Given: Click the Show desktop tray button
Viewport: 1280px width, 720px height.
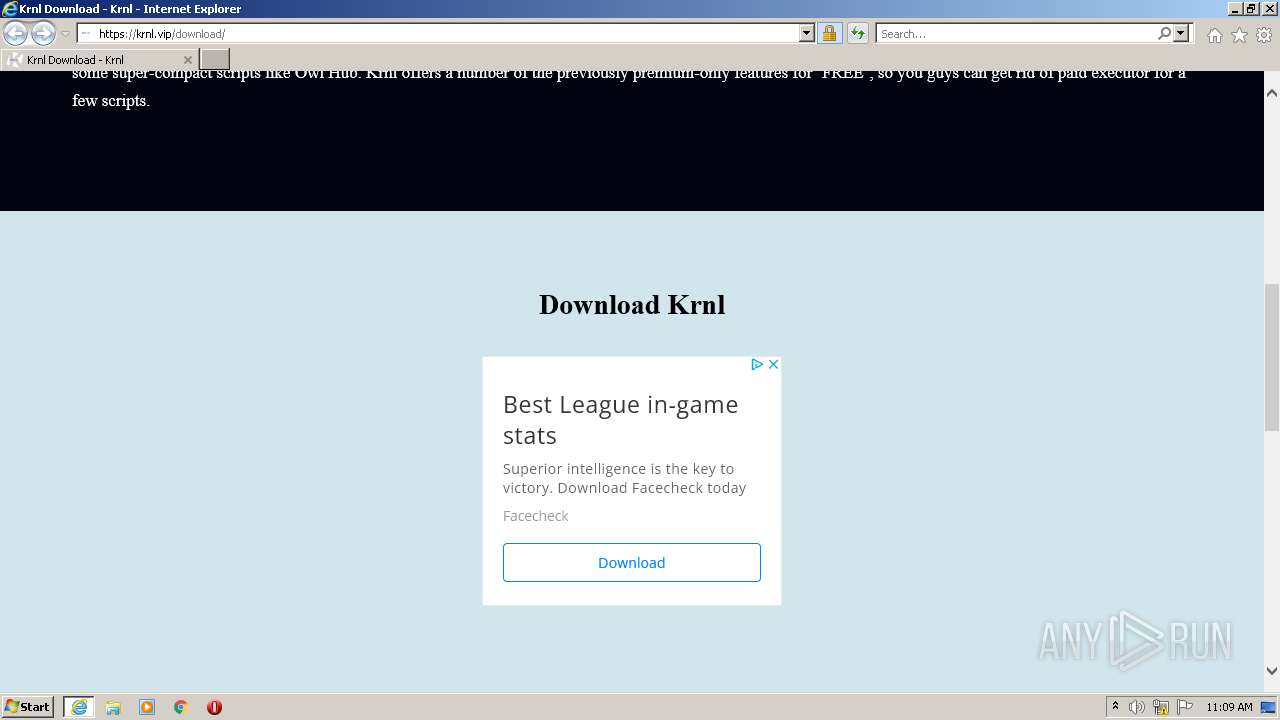Looking at the screenshot, I should (1270, 707).
